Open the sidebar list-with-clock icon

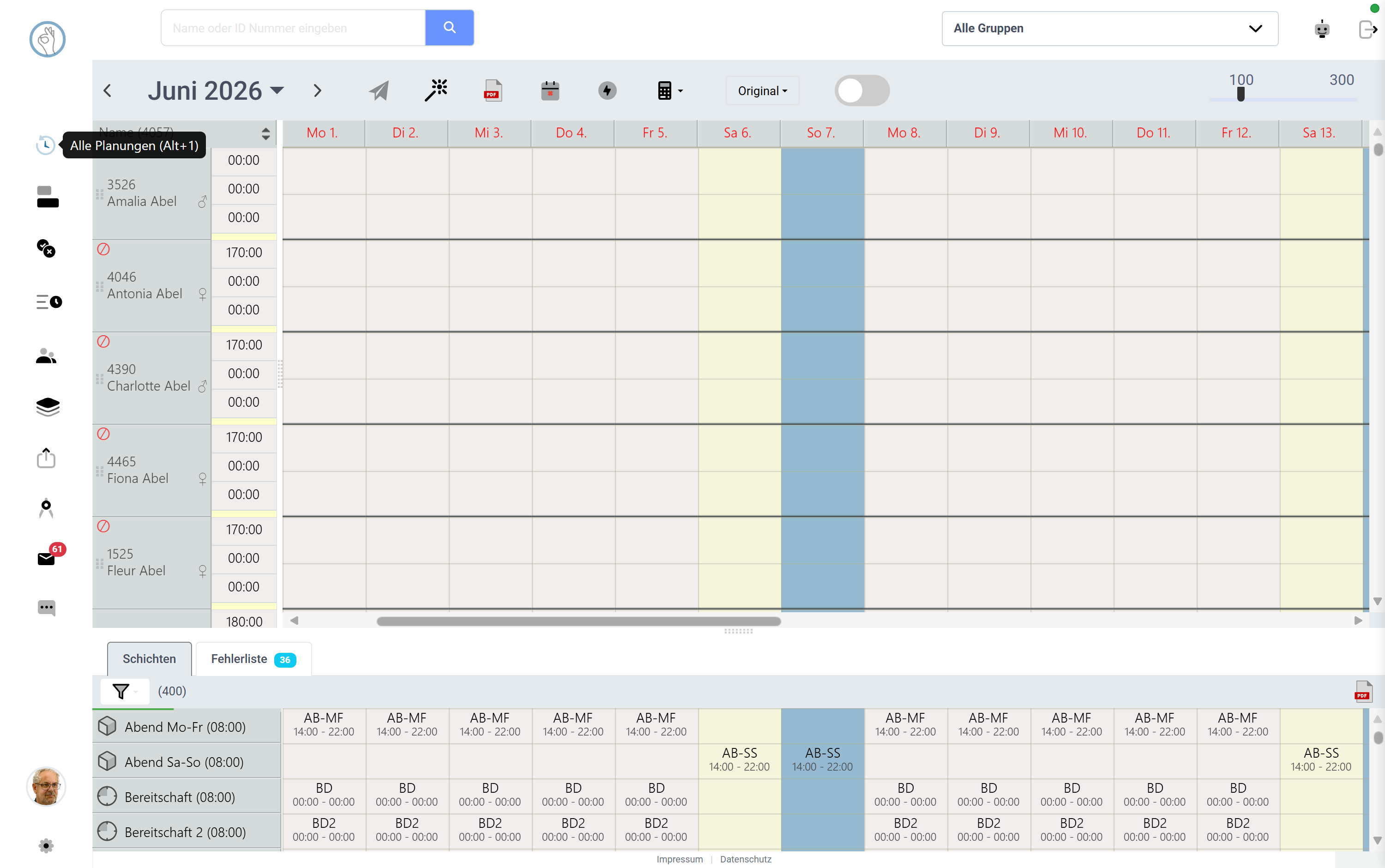click(49, 301)
